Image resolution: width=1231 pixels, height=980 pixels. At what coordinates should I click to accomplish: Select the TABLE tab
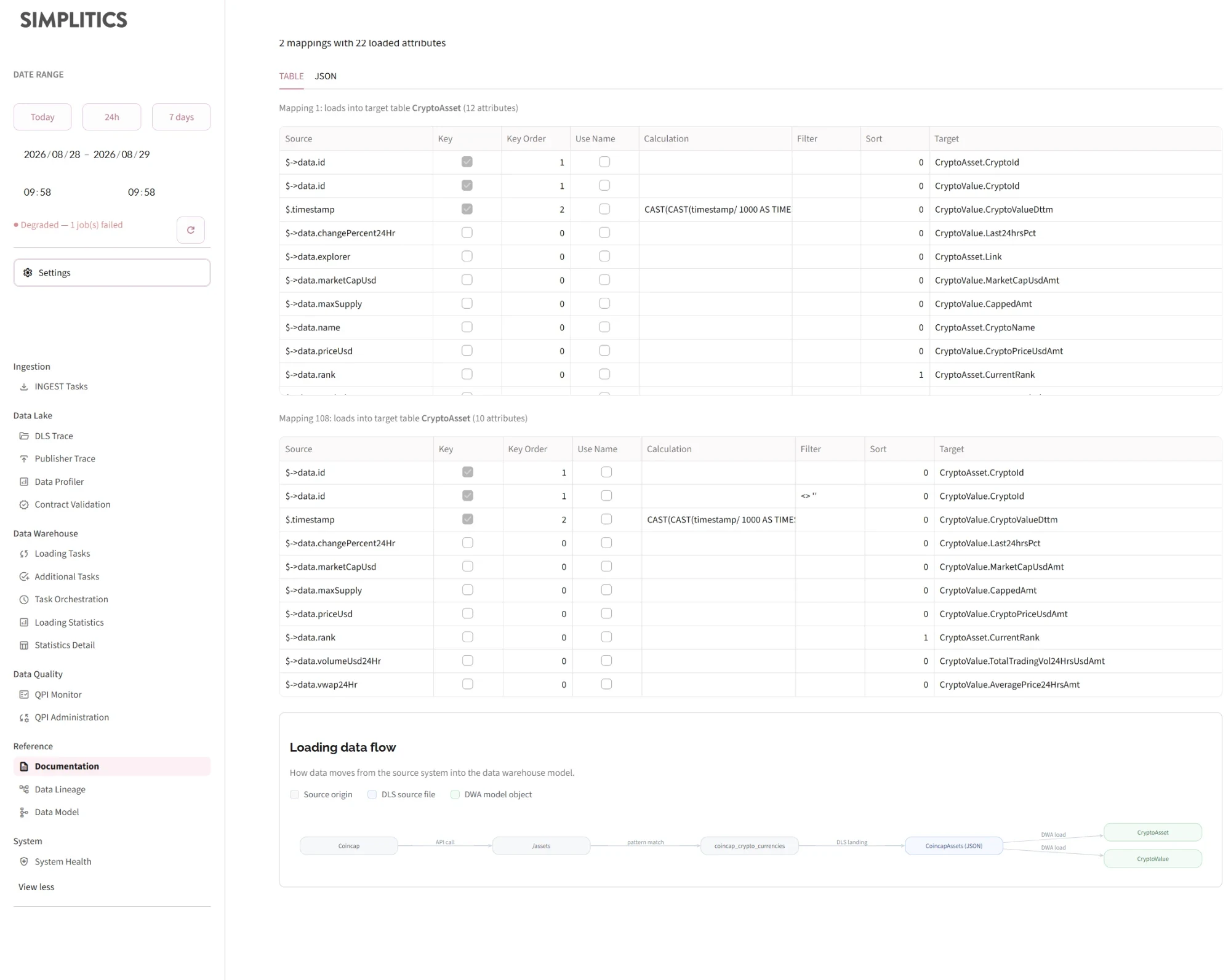coord(291,76)
